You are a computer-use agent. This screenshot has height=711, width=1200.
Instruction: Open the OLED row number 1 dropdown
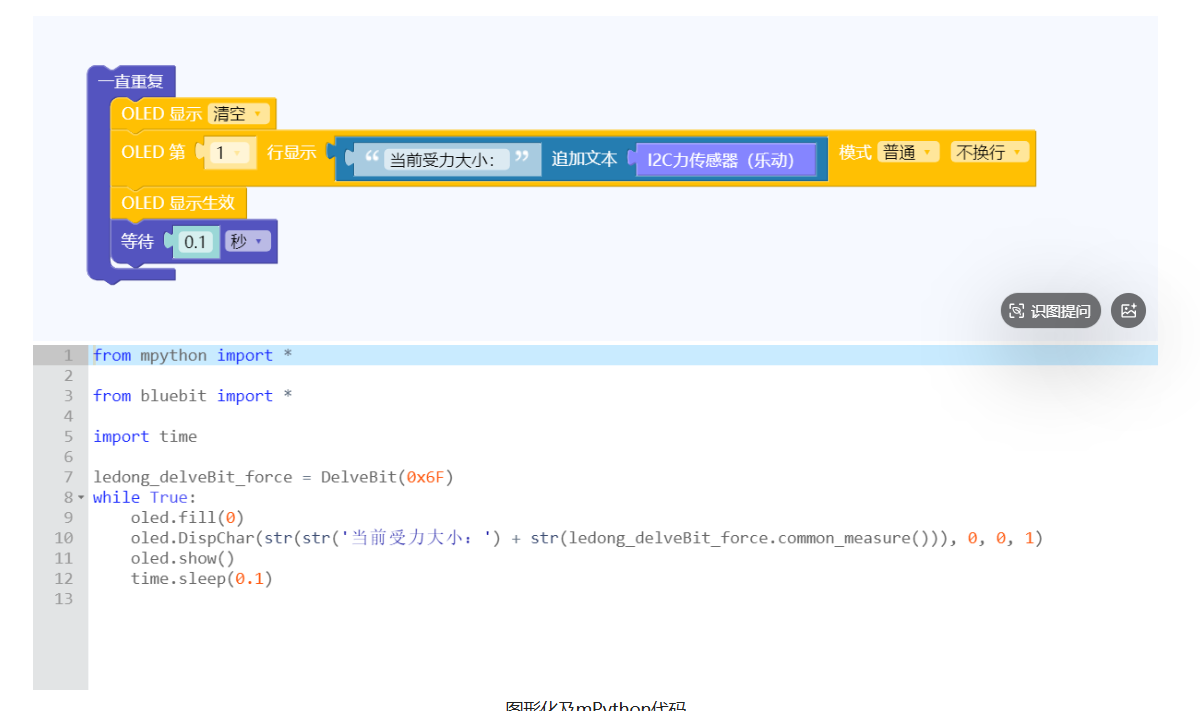click(229, 153)
